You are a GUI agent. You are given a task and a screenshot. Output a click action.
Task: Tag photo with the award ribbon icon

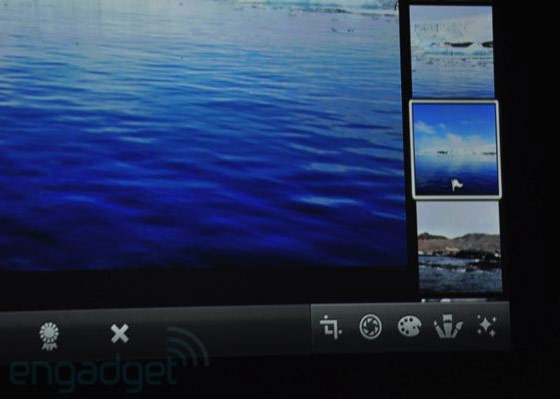pos(49,335)
